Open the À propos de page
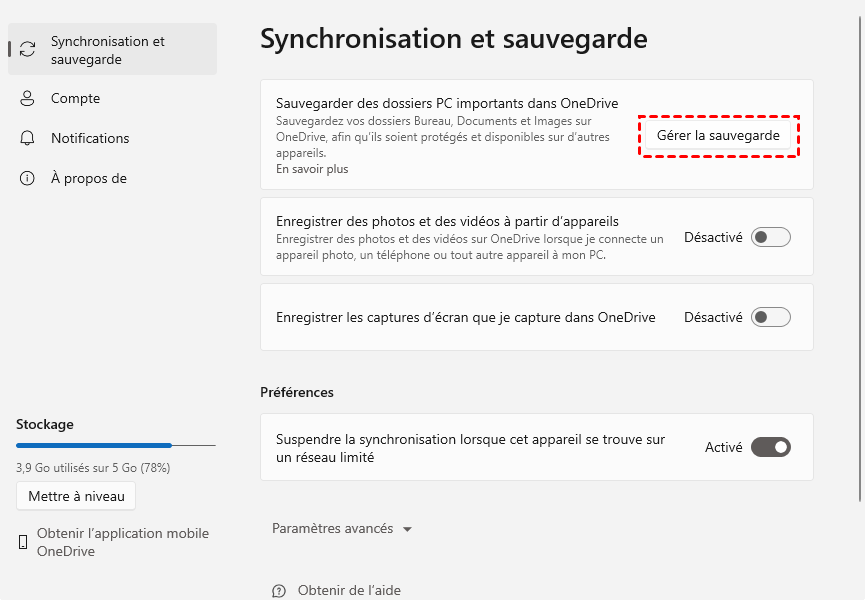This screenshot has height=600, width=865. pyautogui.click(x=88, y=179)
